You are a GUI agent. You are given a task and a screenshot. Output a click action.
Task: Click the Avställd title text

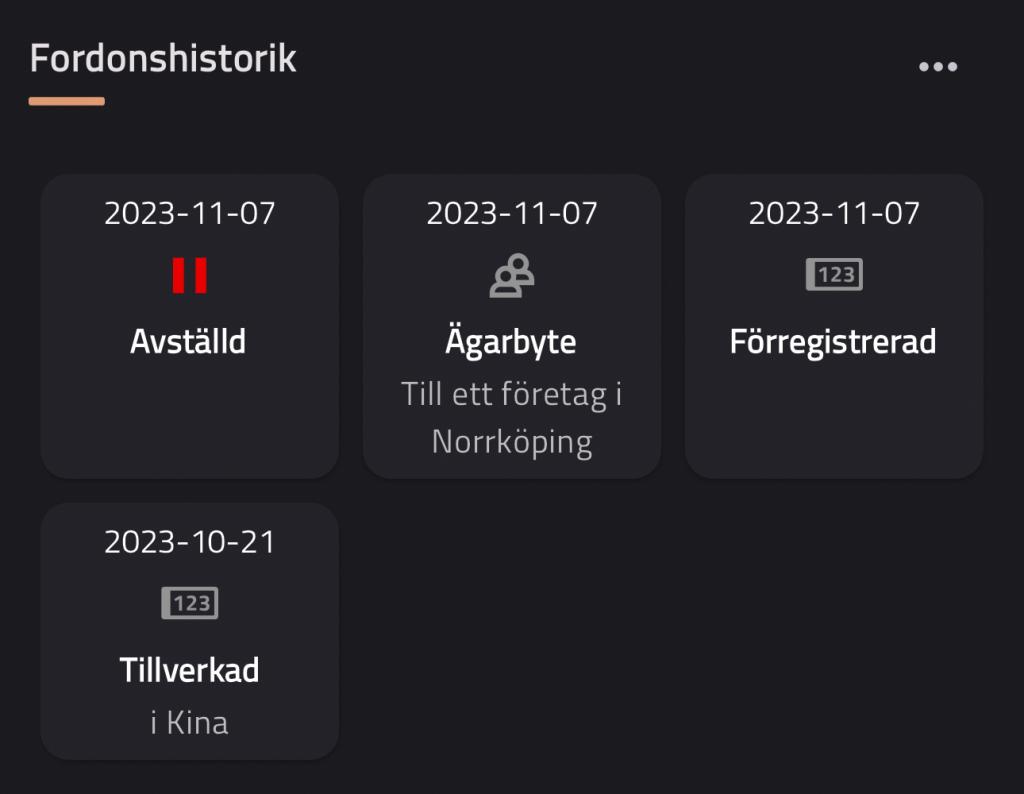[x=188, y=342]
